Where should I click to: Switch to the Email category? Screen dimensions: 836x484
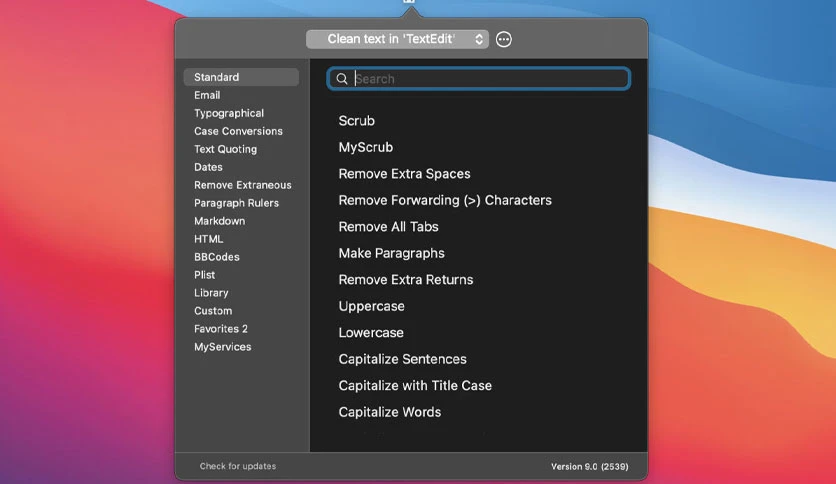click(207, 95)
